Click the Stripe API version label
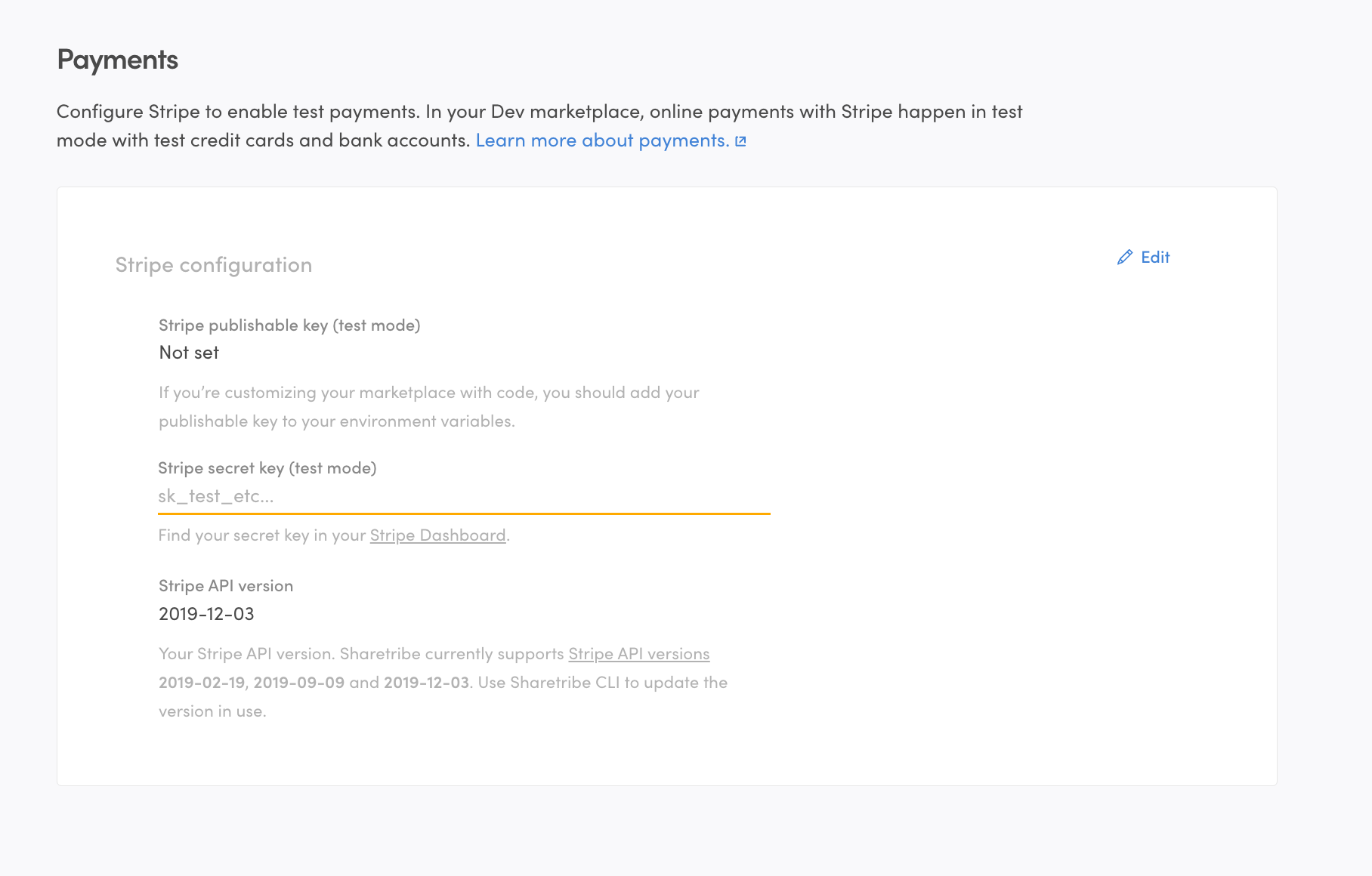Image resolution: width=1372 pixels, height=876 pixels. coord(225,585)
